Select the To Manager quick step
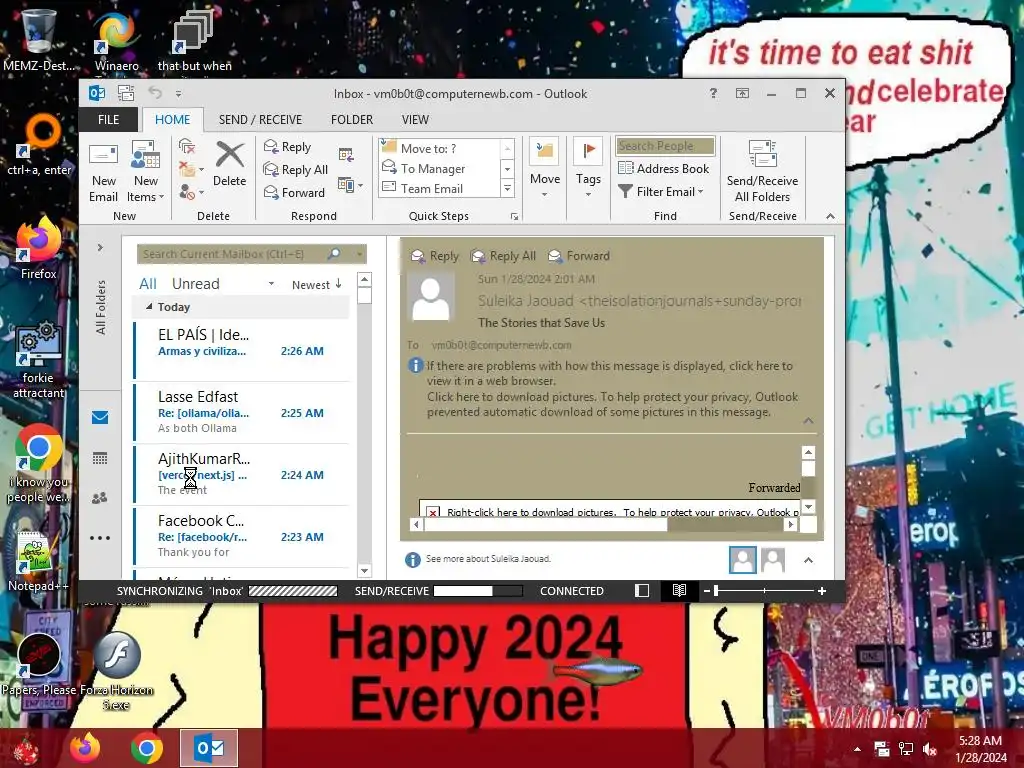 point(439,168)
